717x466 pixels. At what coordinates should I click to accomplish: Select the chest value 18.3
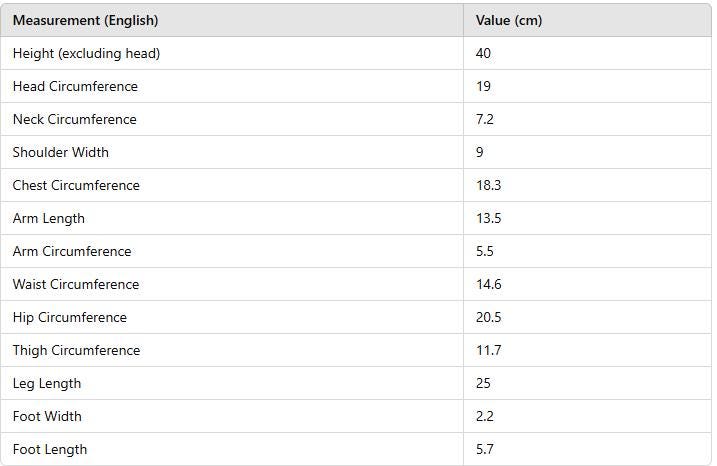pos(489,185)
